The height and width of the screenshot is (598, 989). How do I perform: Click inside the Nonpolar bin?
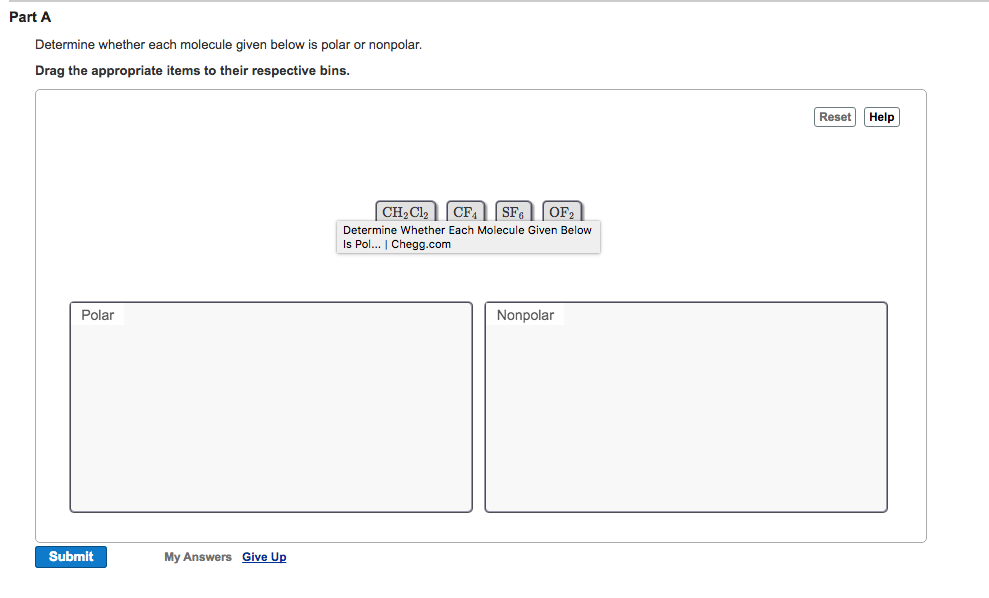[x=686, y=407]
